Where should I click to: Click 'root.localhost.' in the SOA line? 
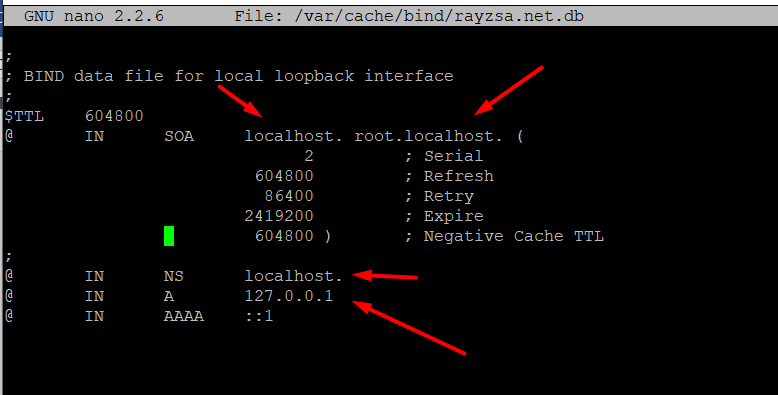[428, 136]
